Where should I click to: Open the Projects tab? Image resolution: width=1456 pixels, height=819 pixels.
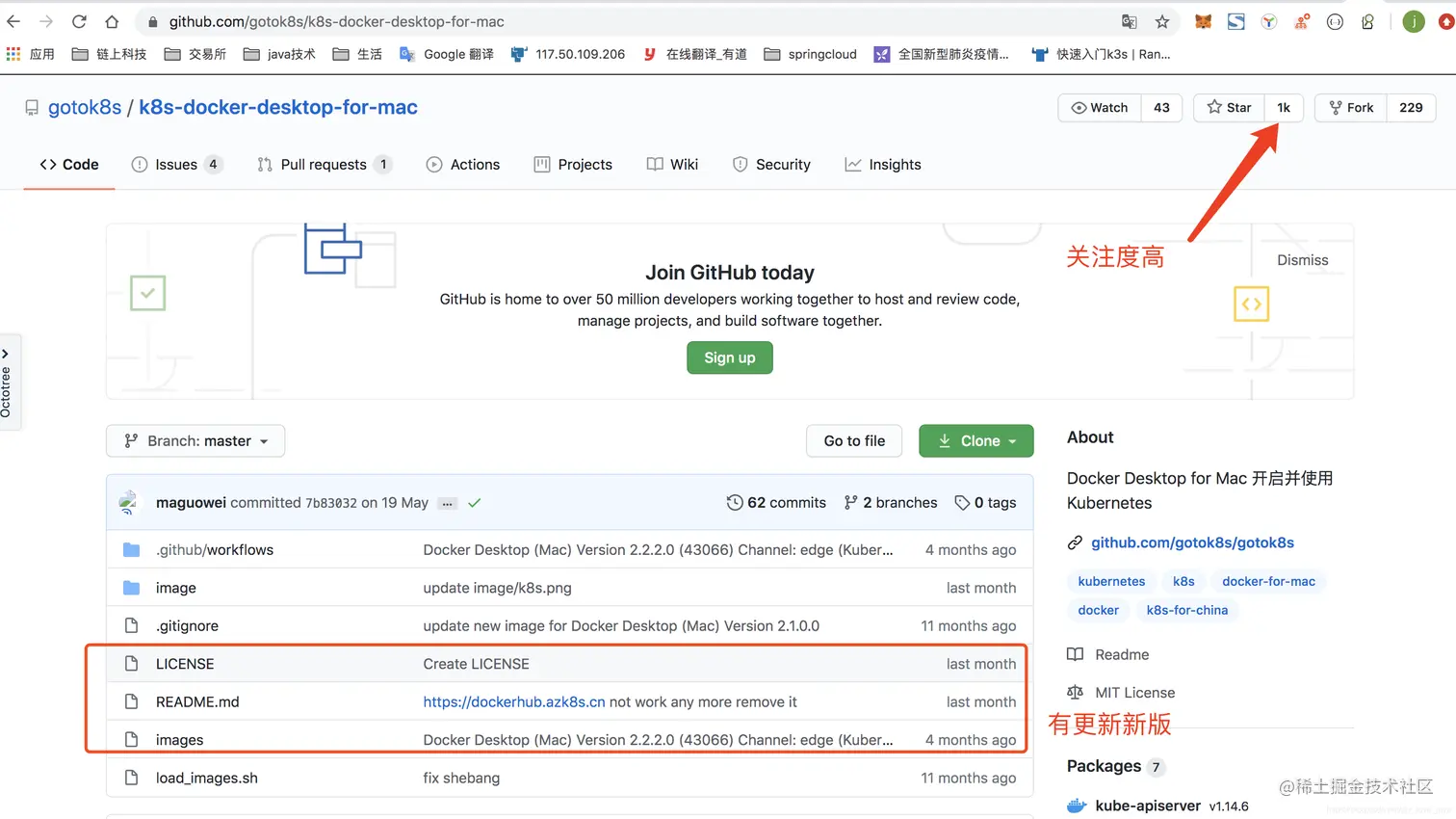(x=573, y=165)
